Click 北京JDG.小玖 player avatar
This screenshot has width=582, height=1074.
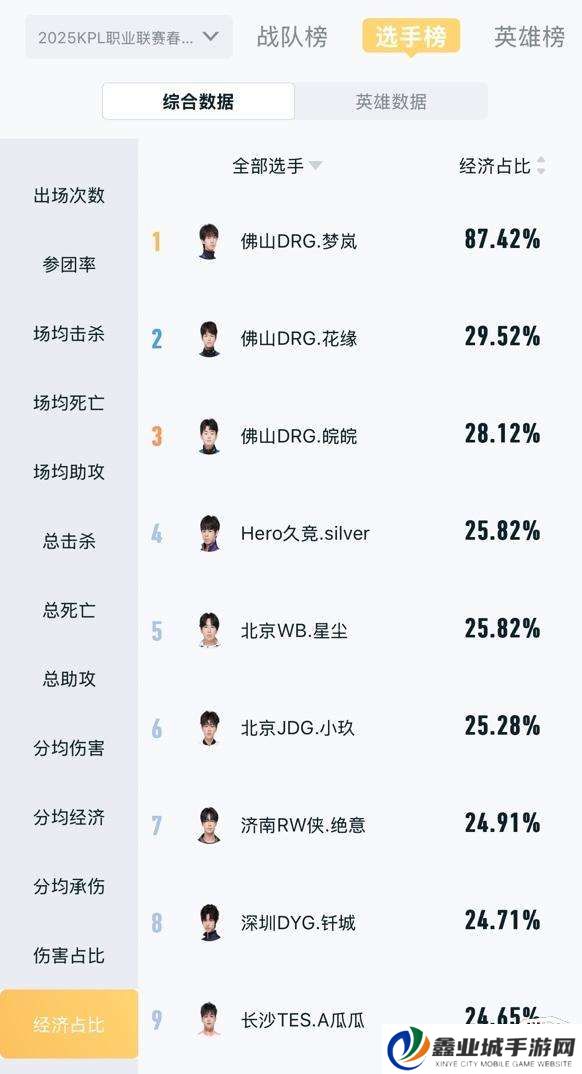(209, 727)
